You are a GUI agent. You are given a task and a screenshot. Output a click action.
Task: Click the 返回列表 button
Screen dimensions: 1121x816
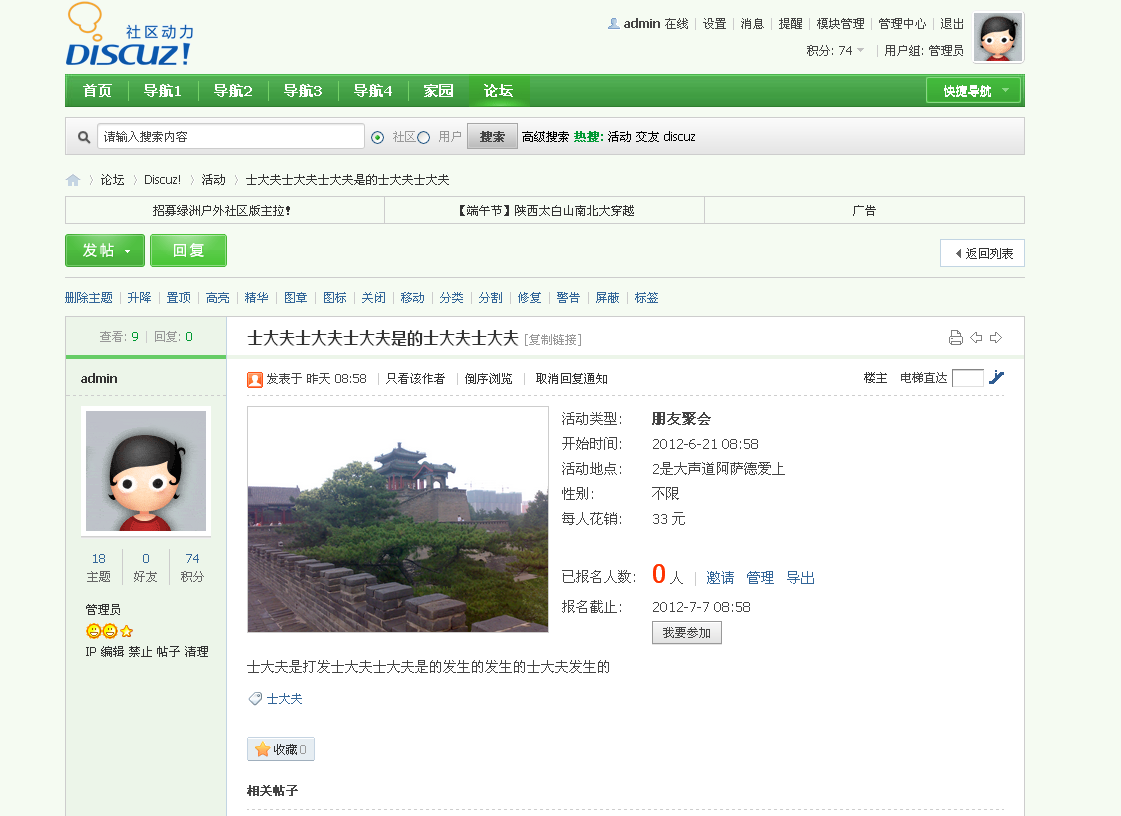982,253
